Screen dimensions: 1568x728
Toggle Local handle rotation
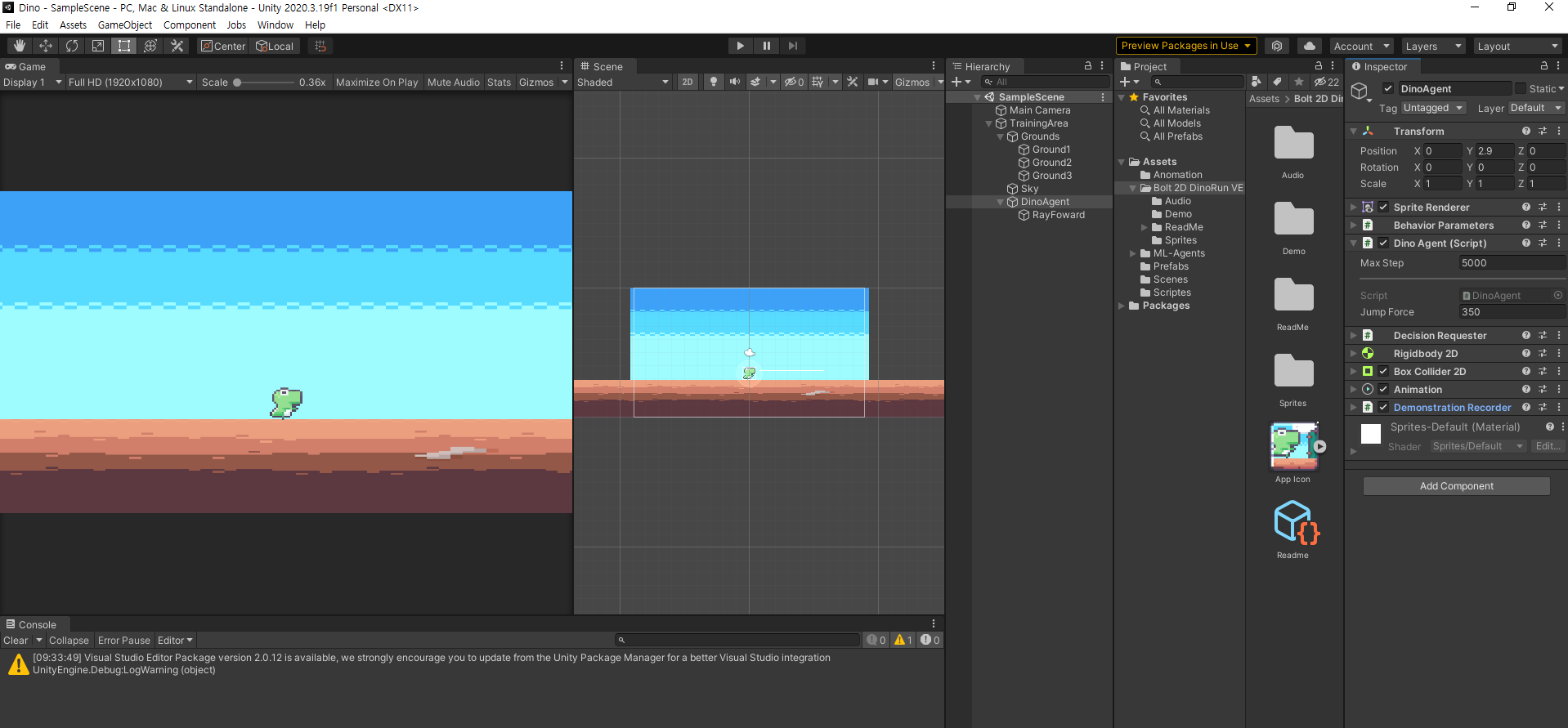pos(275,47)
